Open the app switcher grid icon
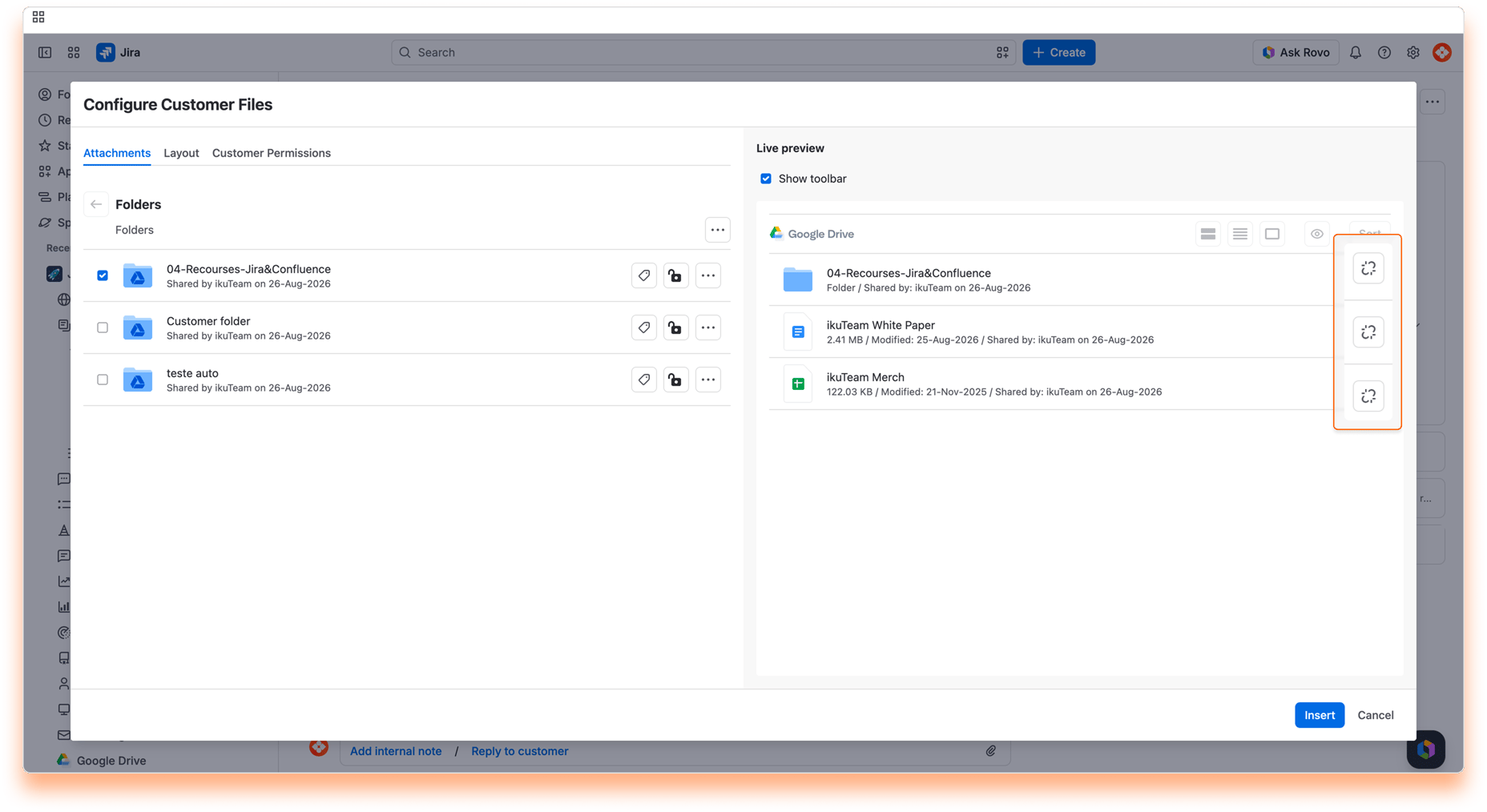Viewport: 1487px width, 812px height. point(74,52)
